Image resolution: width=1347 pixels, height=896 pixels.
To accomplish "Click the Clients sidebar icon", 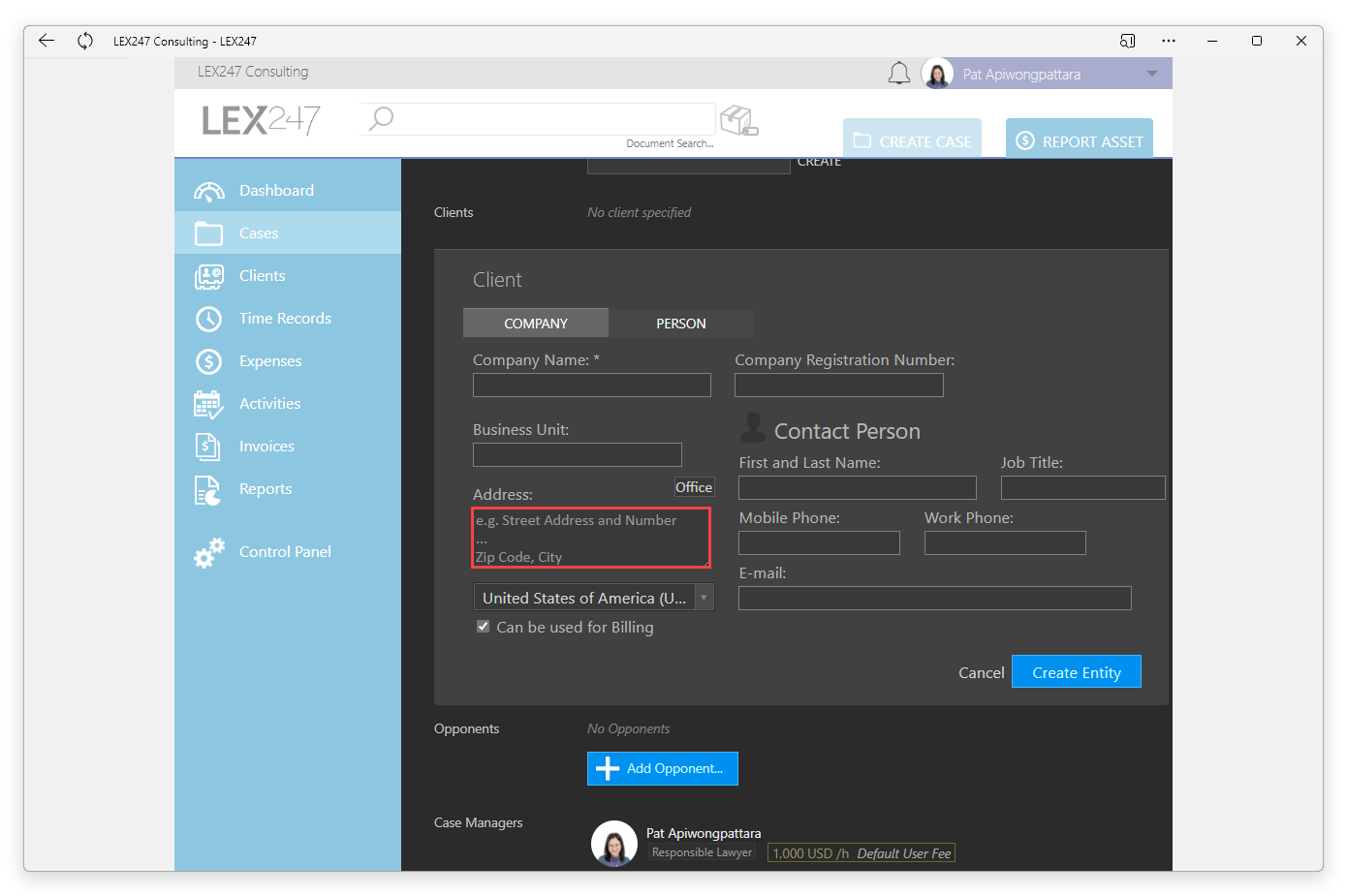I will click(x=208, y=276).
